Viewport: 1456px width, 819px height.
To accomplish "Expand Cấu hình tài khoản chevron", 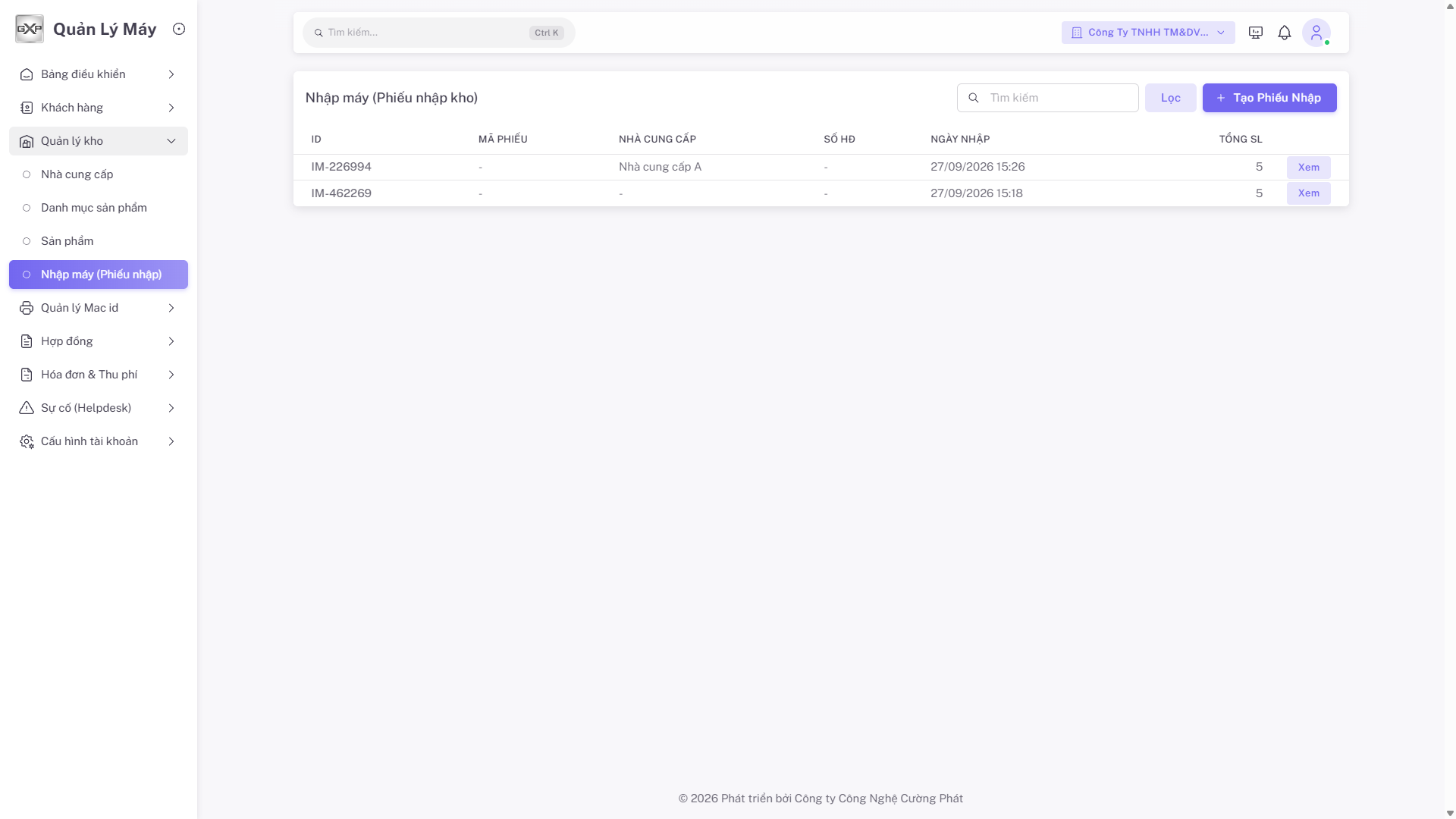I will 171,441.
